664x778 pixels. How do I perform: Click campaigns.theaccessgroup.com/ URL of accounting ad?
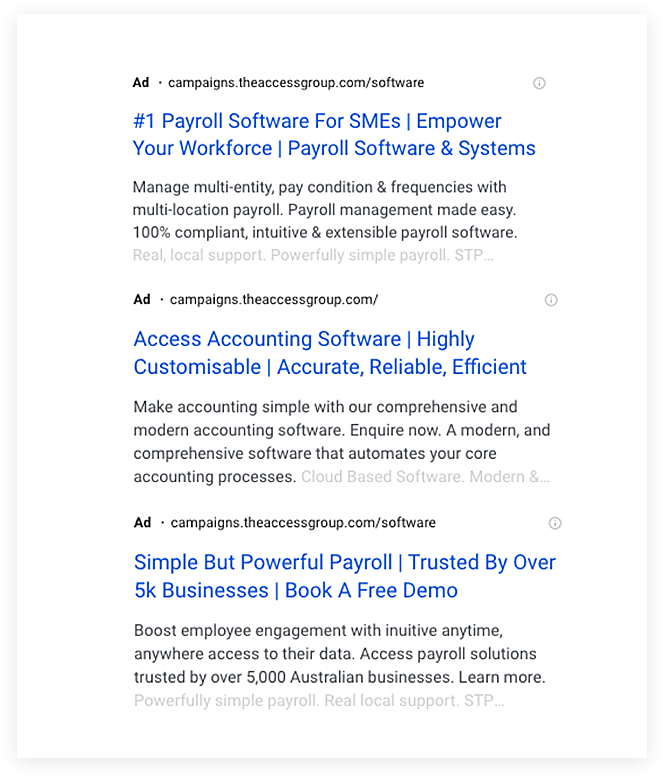(x=274, y=300)
